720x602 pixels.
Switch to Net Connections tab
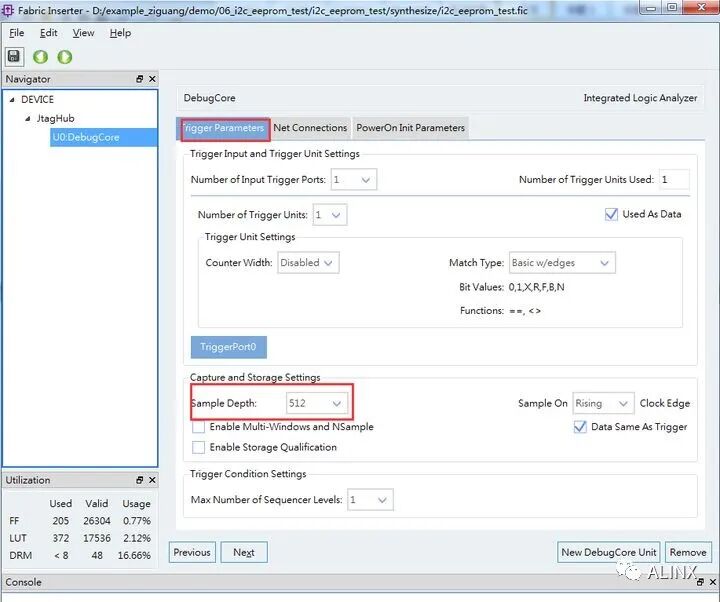[310, 128]
